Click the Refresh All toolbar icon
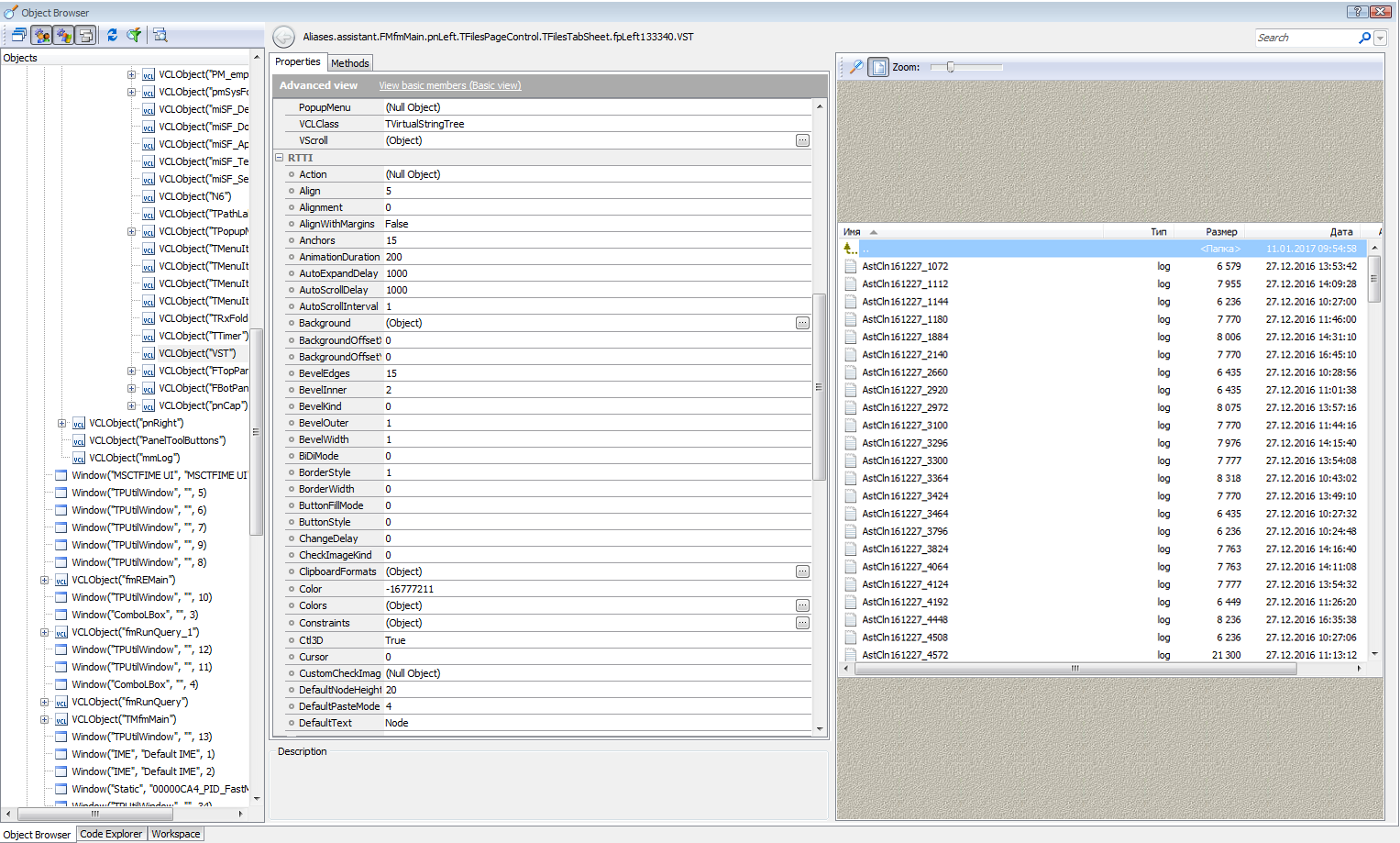The image size is (1400, 843). tap(112, 35)
